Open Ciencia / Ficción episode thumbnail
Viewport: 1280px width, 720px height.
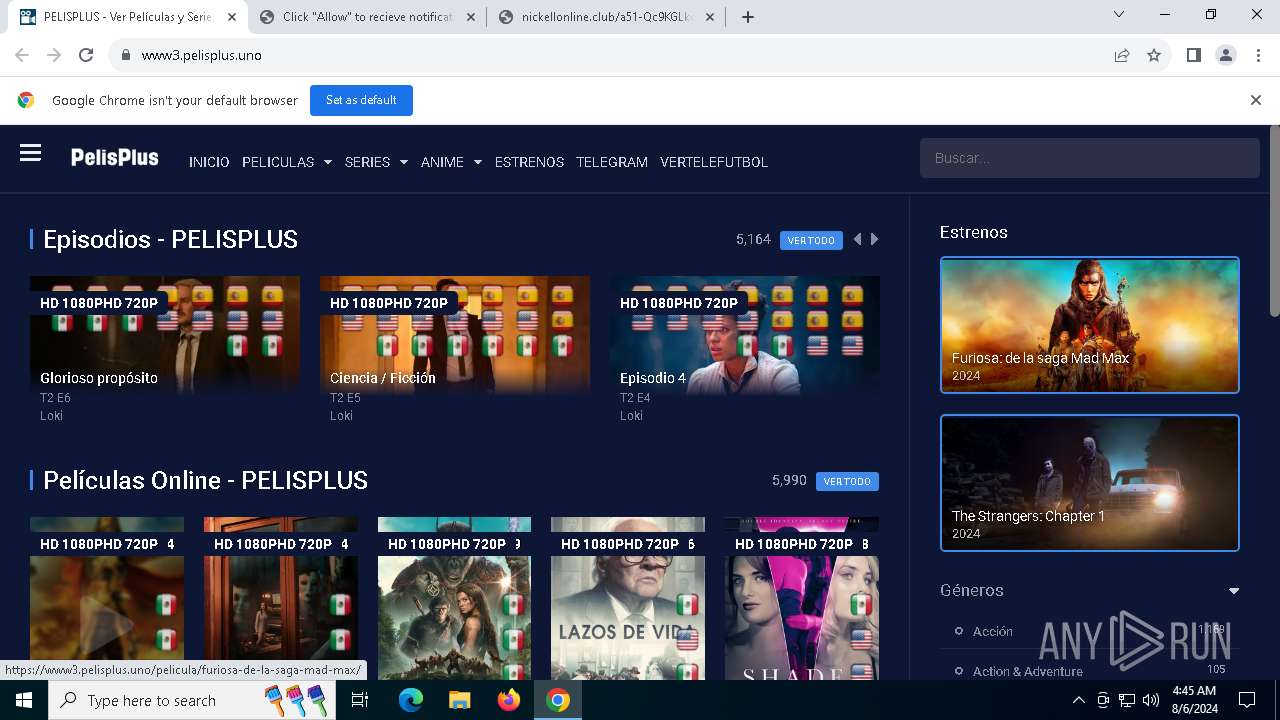point(455,336)
